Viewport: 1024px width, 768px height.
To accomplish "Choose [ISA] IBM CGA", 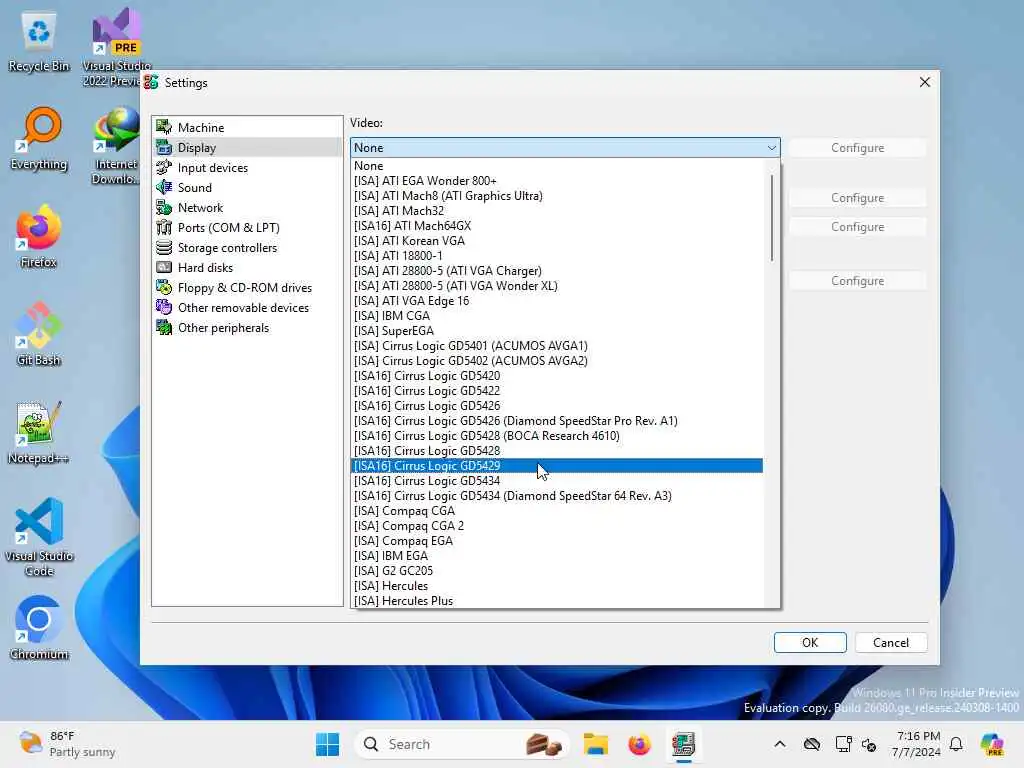I will [x=557, y=316].
